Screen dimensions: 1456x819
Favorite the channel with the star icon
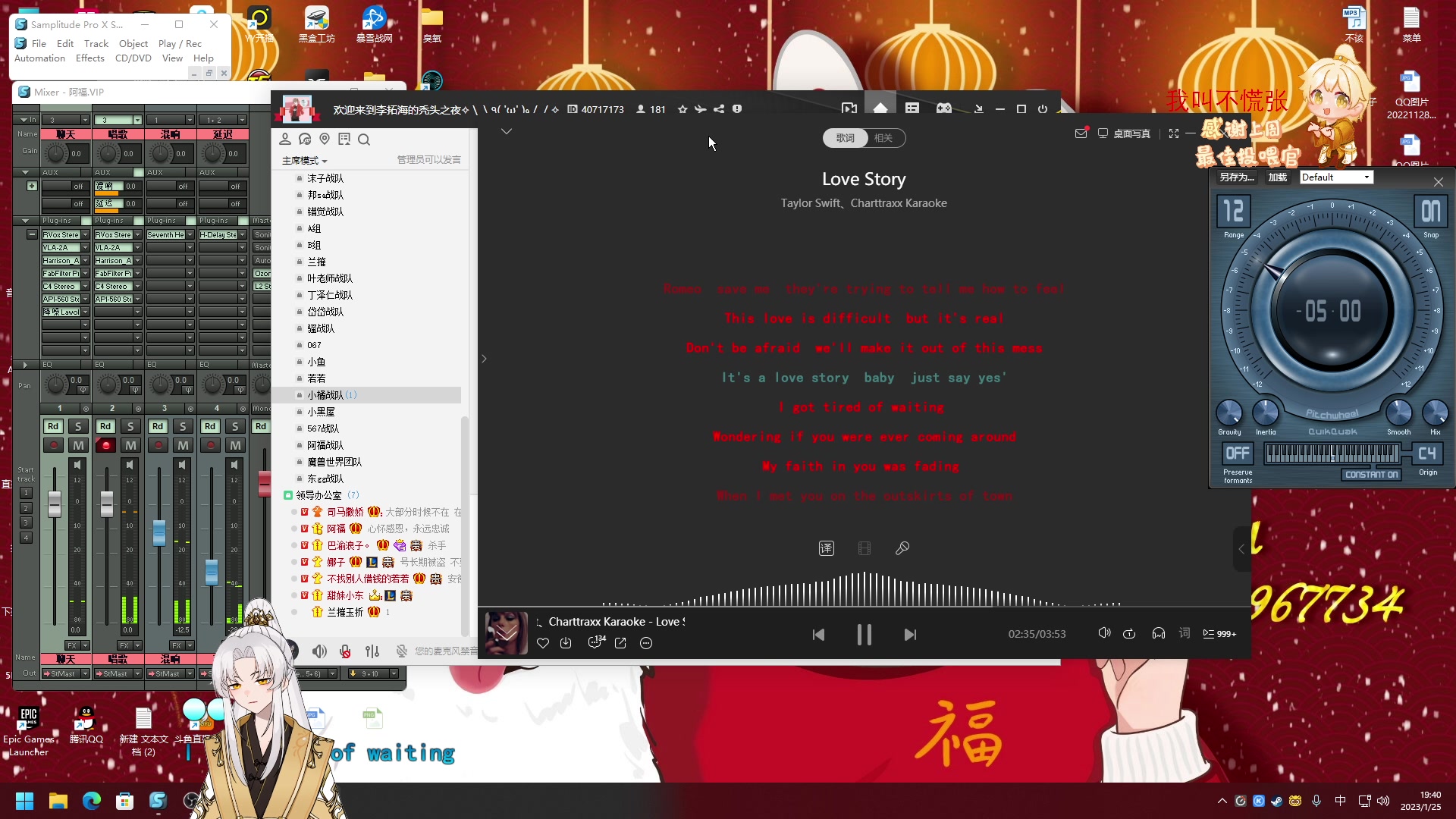[x=682, y=109]
